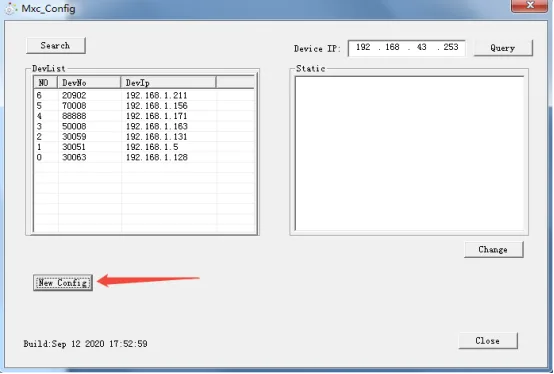Click the Mxc_Config title bar app icon

tap(11, 8)
